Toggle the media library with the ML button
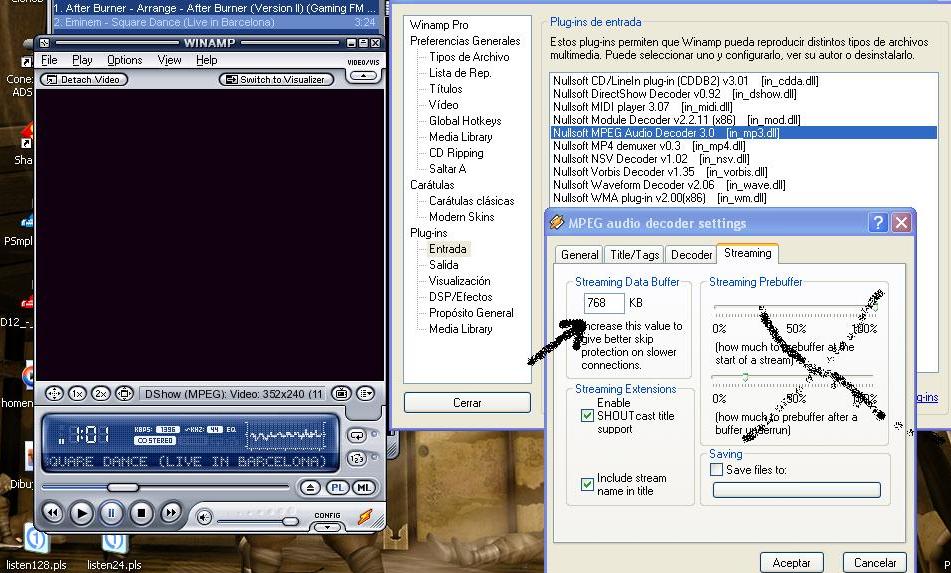 [363, 488]
